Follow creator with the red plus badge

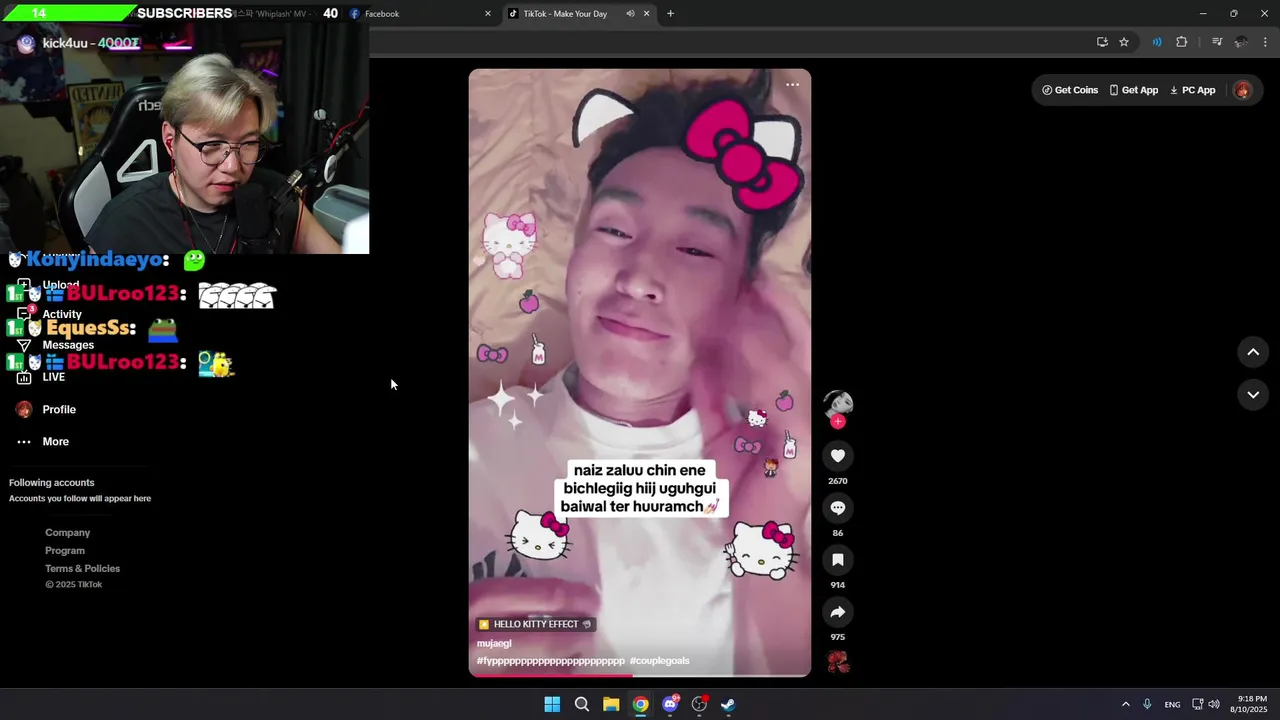tap(838, 422)
